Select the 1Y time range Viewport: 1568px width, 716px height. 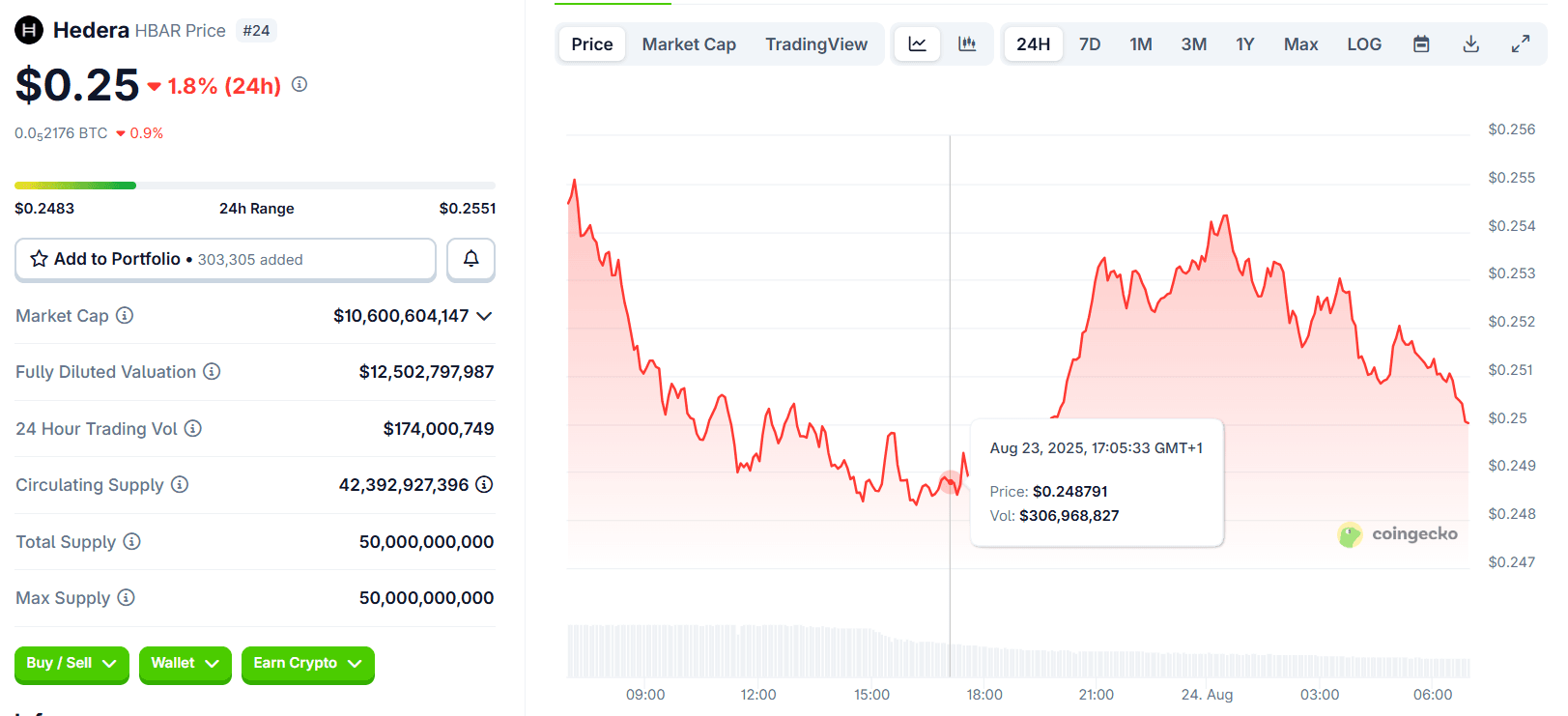point(1245,44)
